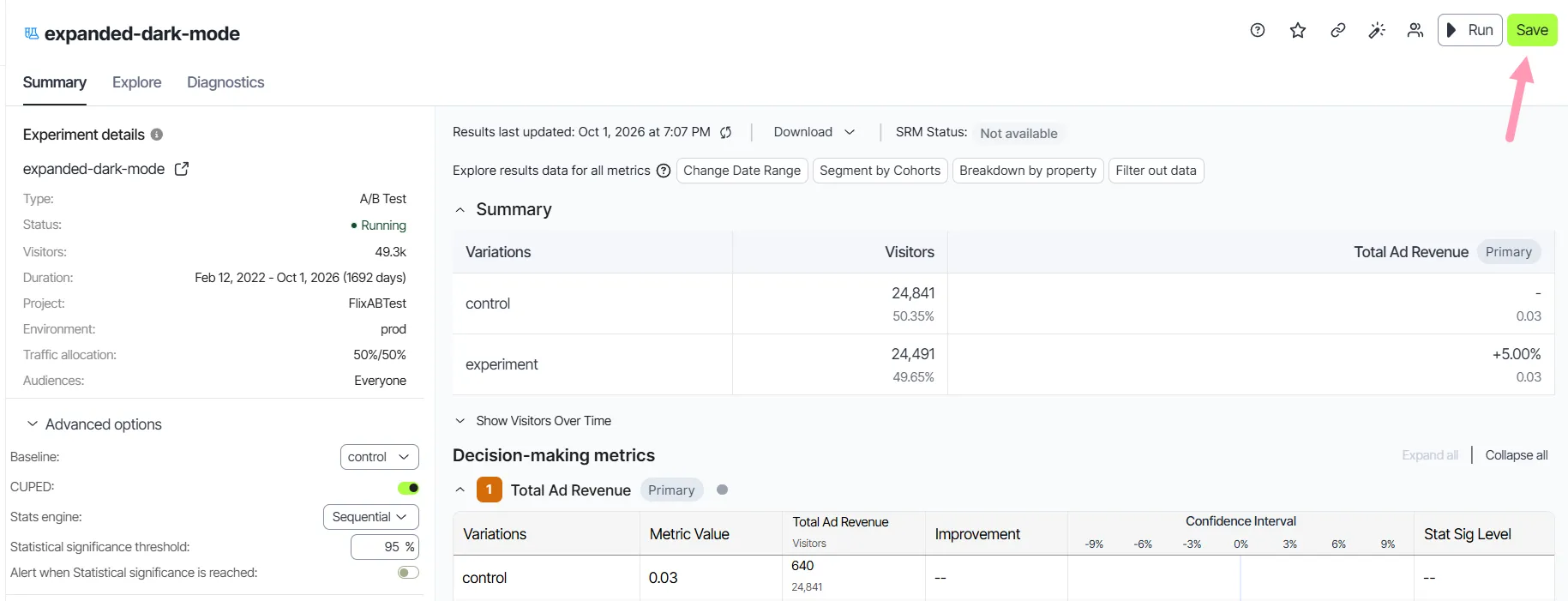
Task: Star this experiment as favorite
Action: tap(1298, 31)
